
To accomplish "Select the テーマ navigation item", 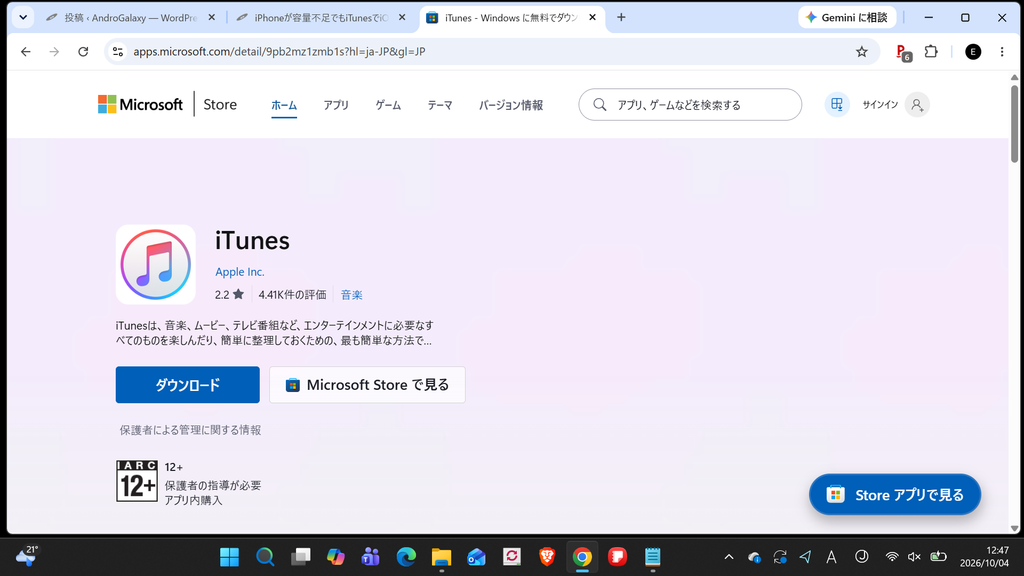I will click(440, 105).
